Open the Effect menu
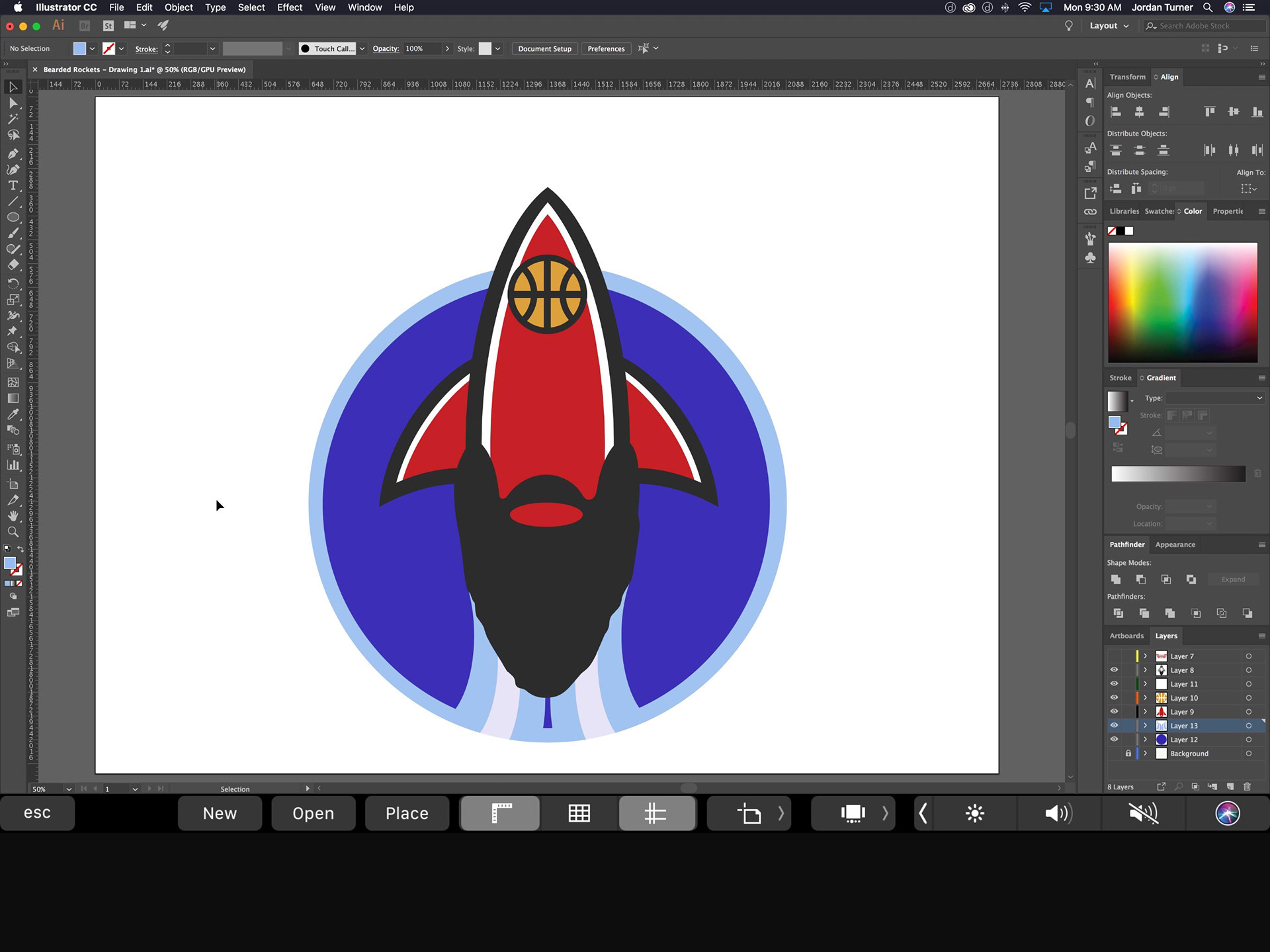The image size is (1270, 952). click(x=289, y=7)
